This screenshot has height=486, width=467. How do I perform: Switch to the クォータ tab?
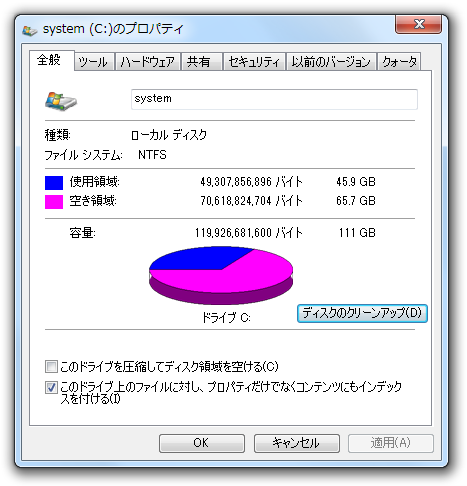pyautogui.click(x=399, y=62)
